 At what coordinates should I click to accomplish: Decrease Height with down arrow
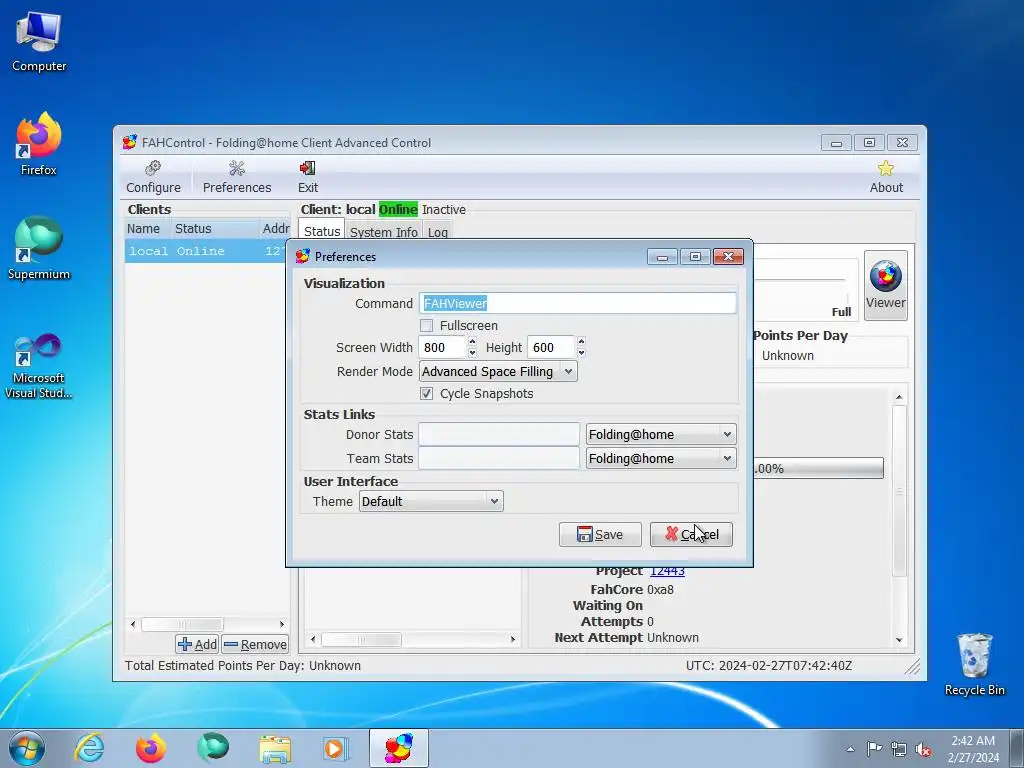(581, 353)
